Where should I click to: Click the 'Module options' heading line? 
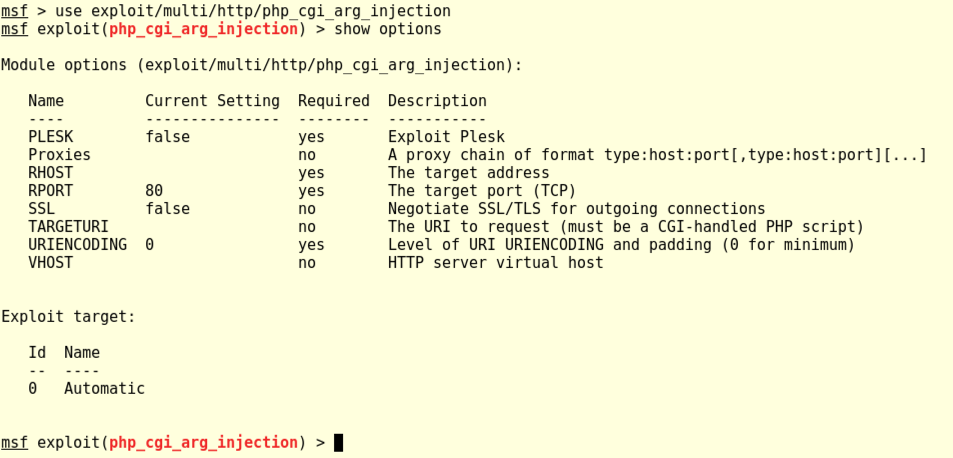click(x=261, y=65)
